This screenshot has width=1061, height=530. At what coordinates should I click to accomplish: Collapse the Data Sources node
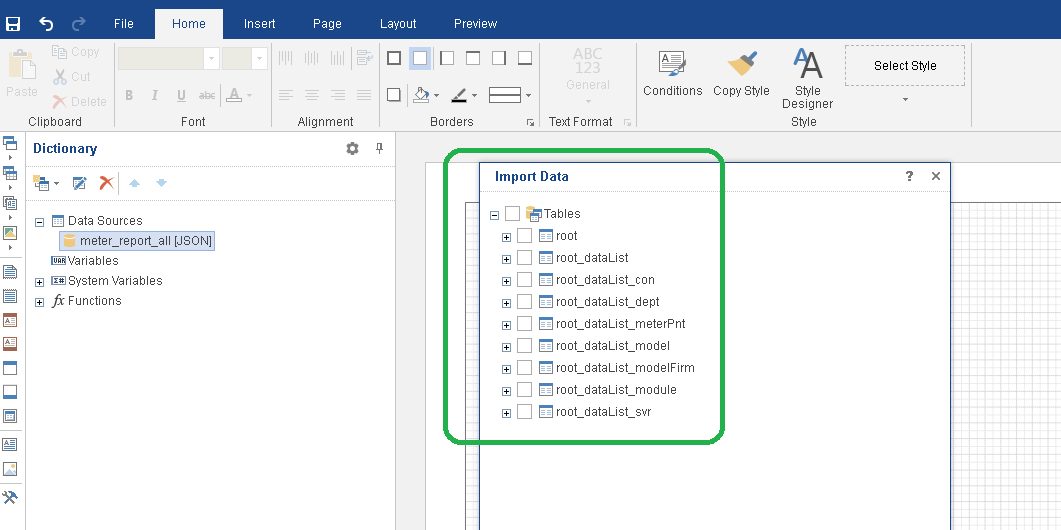(39, 222)
